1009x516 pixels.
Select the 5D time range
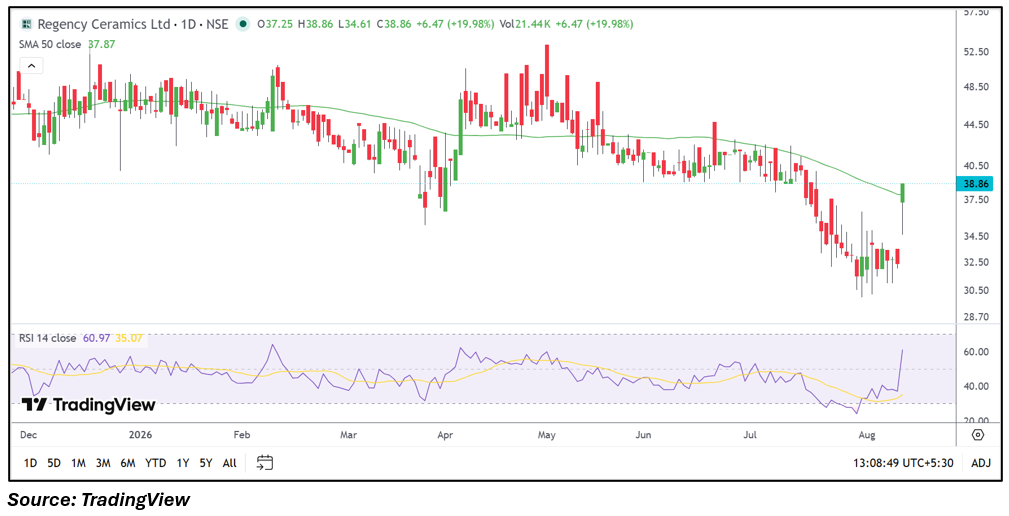(x=53, y=463)
